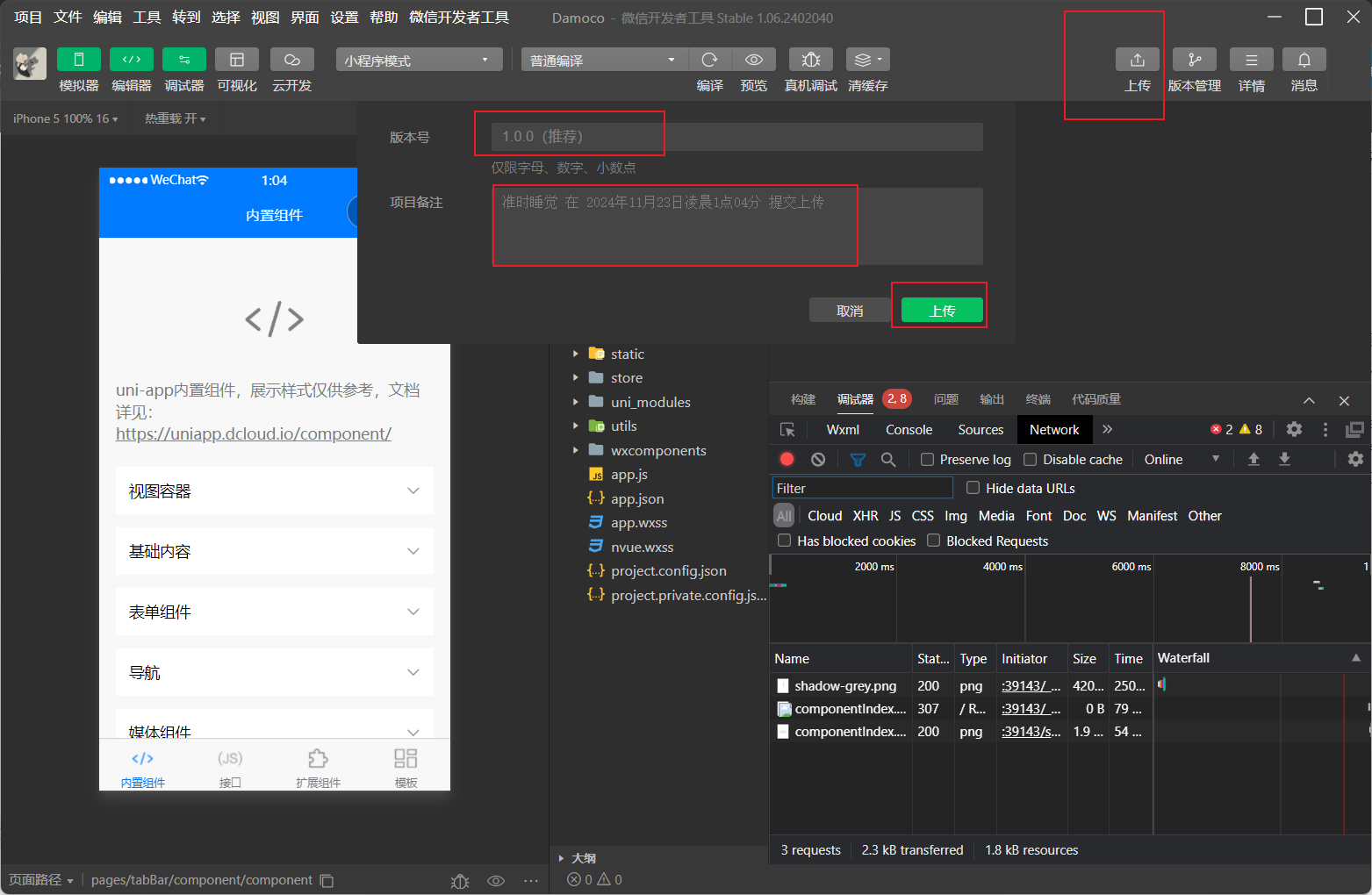Image resolution: width=1372 pixels, height=895 pixels.
Task: Switch to the Wxml tab
Action: point(843,429)
